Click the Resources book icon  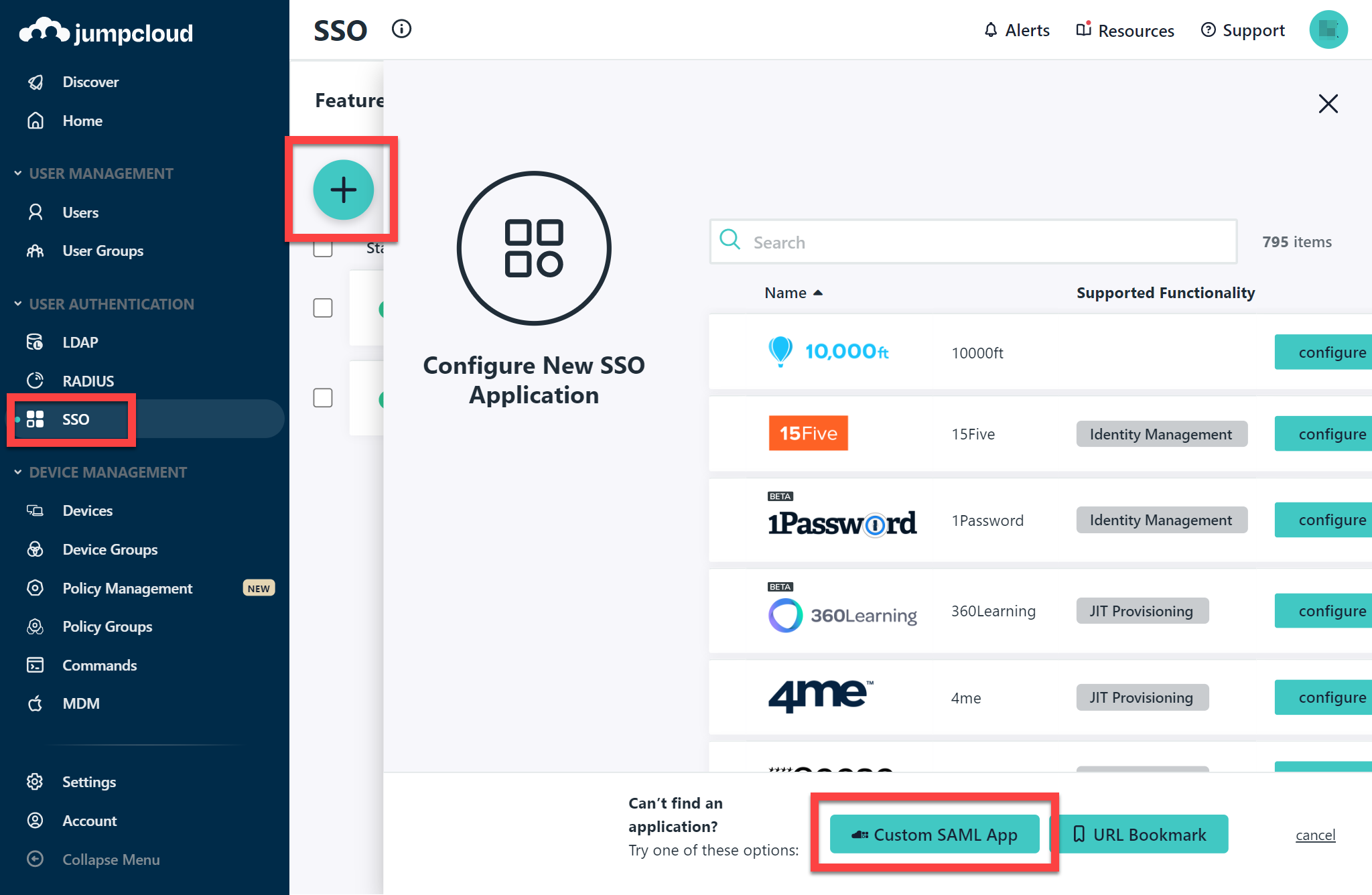(1083, 29)
